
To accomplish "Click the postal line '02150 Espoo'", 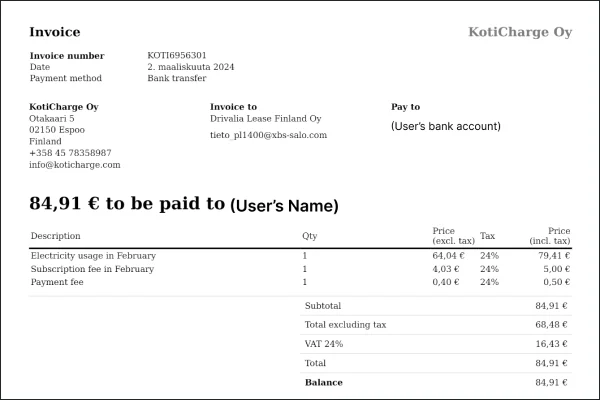I will pos(57,130).
